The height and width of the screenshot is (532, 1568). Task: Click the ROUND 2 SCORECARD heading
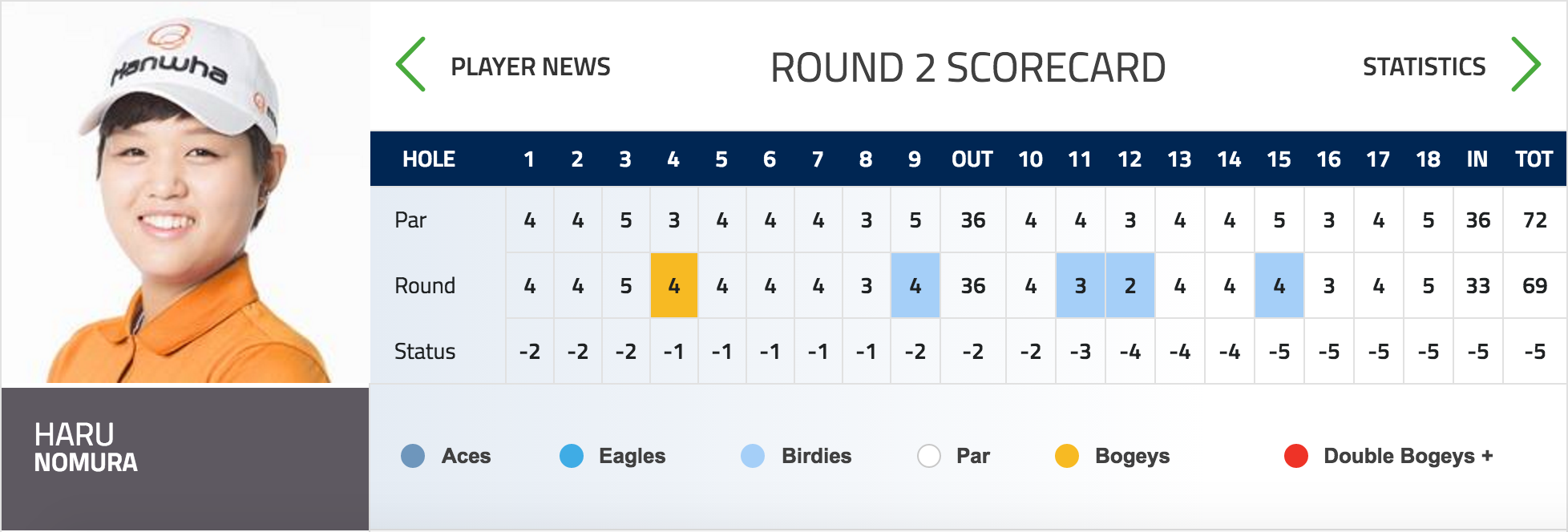pyautogui.click(x=968, y=67)
